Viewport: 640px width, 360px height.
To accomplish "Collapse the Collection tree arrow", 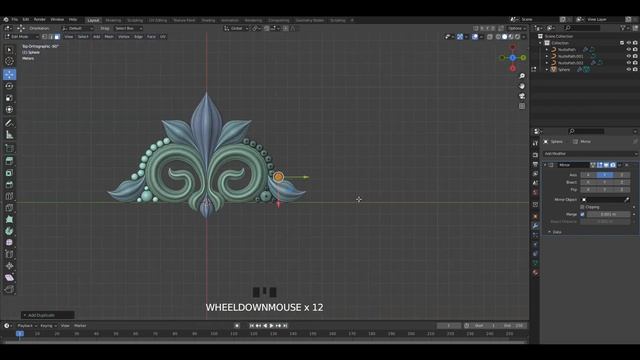I will point(540,43).
